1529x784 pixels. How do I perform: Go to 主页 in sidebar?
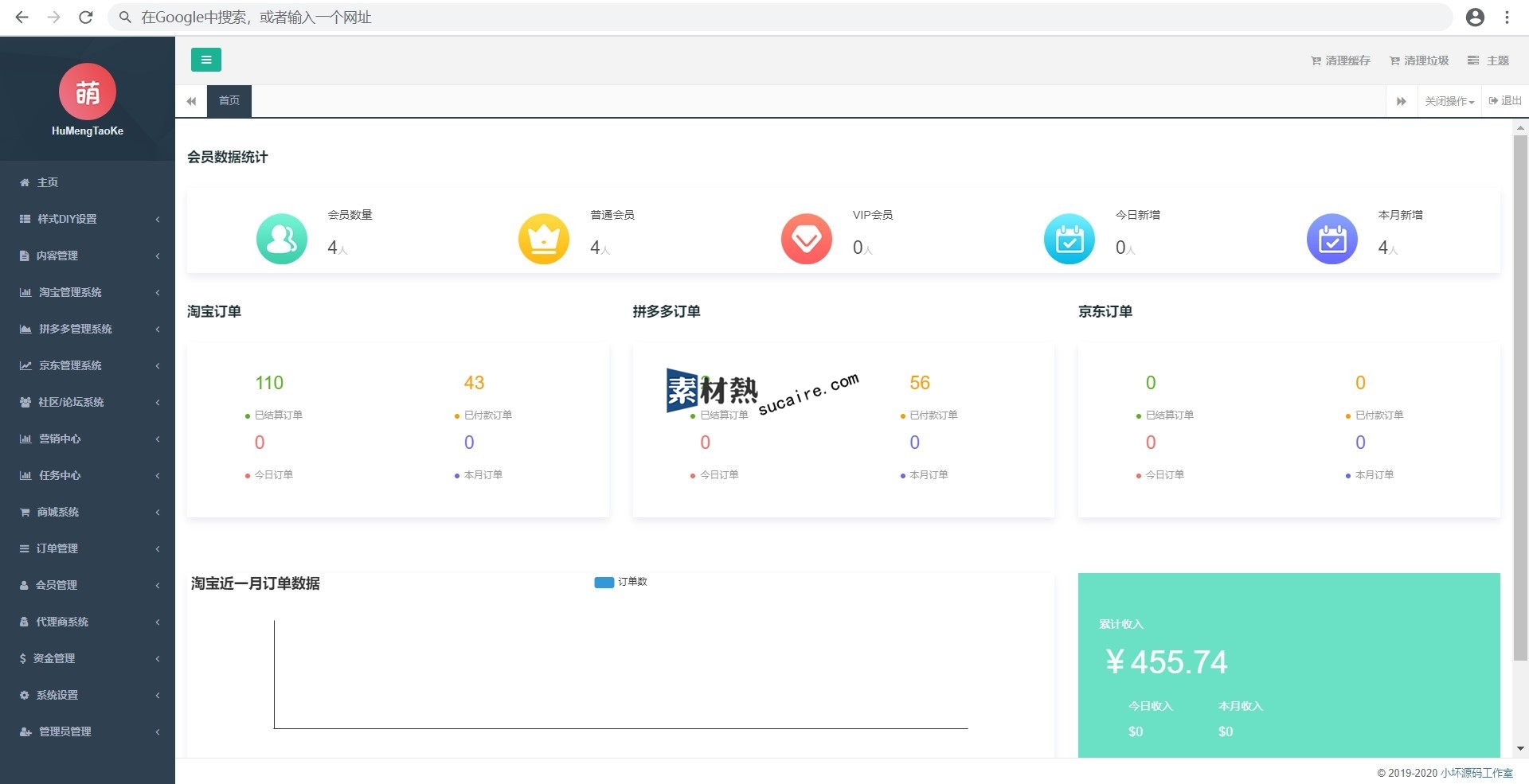pos(48,182)
